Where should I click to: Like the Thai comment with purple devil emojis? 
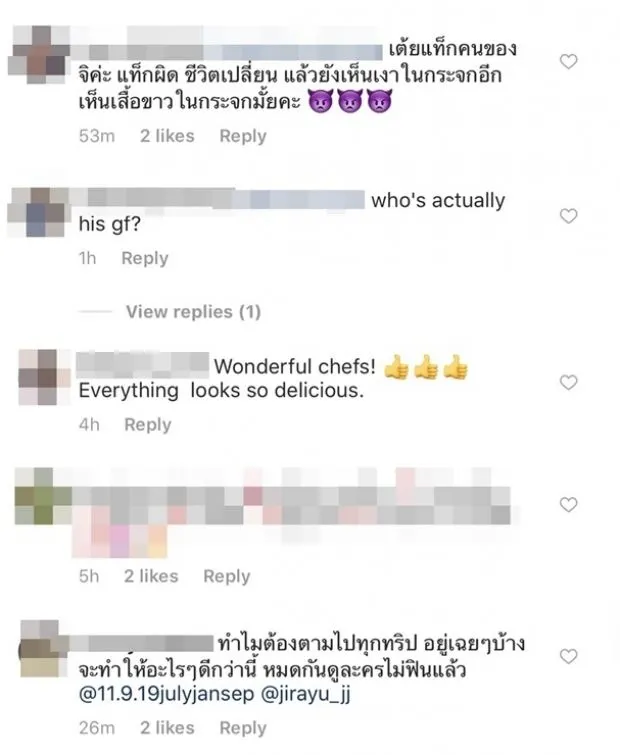point(568,62)
